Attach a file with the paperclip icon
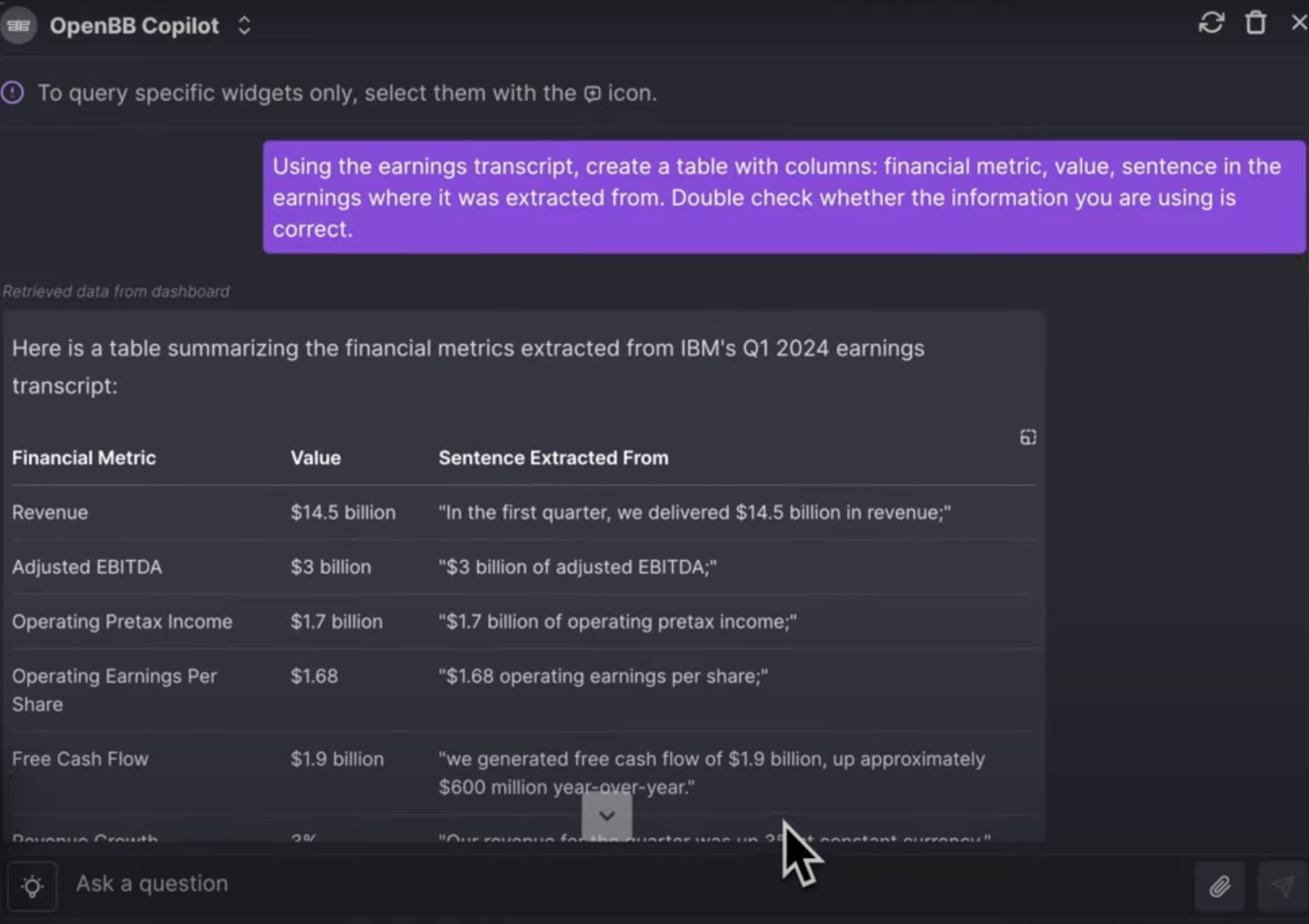This screenshot has height=924, width=1309. pyautogui.click(x=1219, y=886)
